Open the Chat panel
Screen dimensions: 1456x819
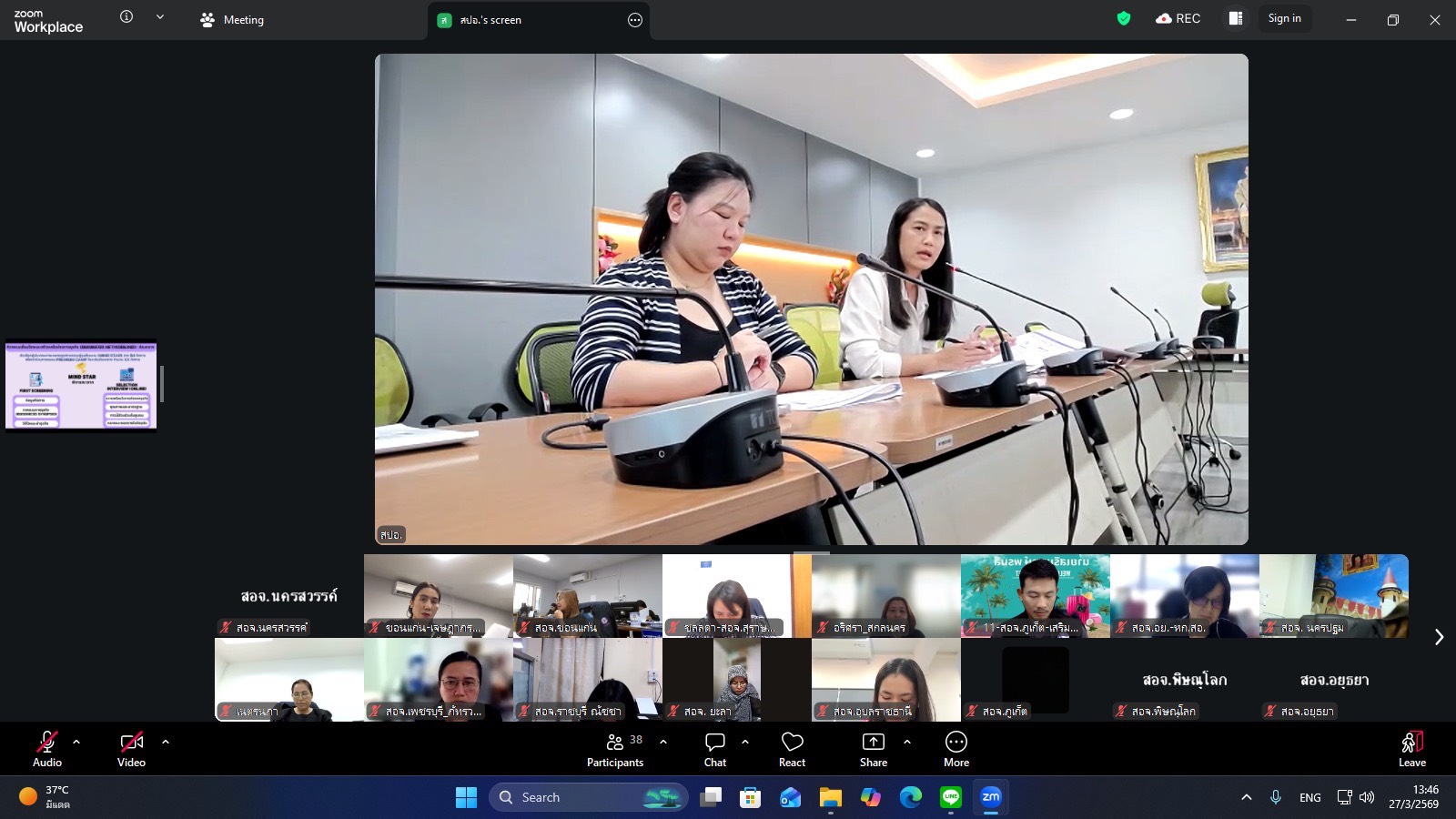715,750
